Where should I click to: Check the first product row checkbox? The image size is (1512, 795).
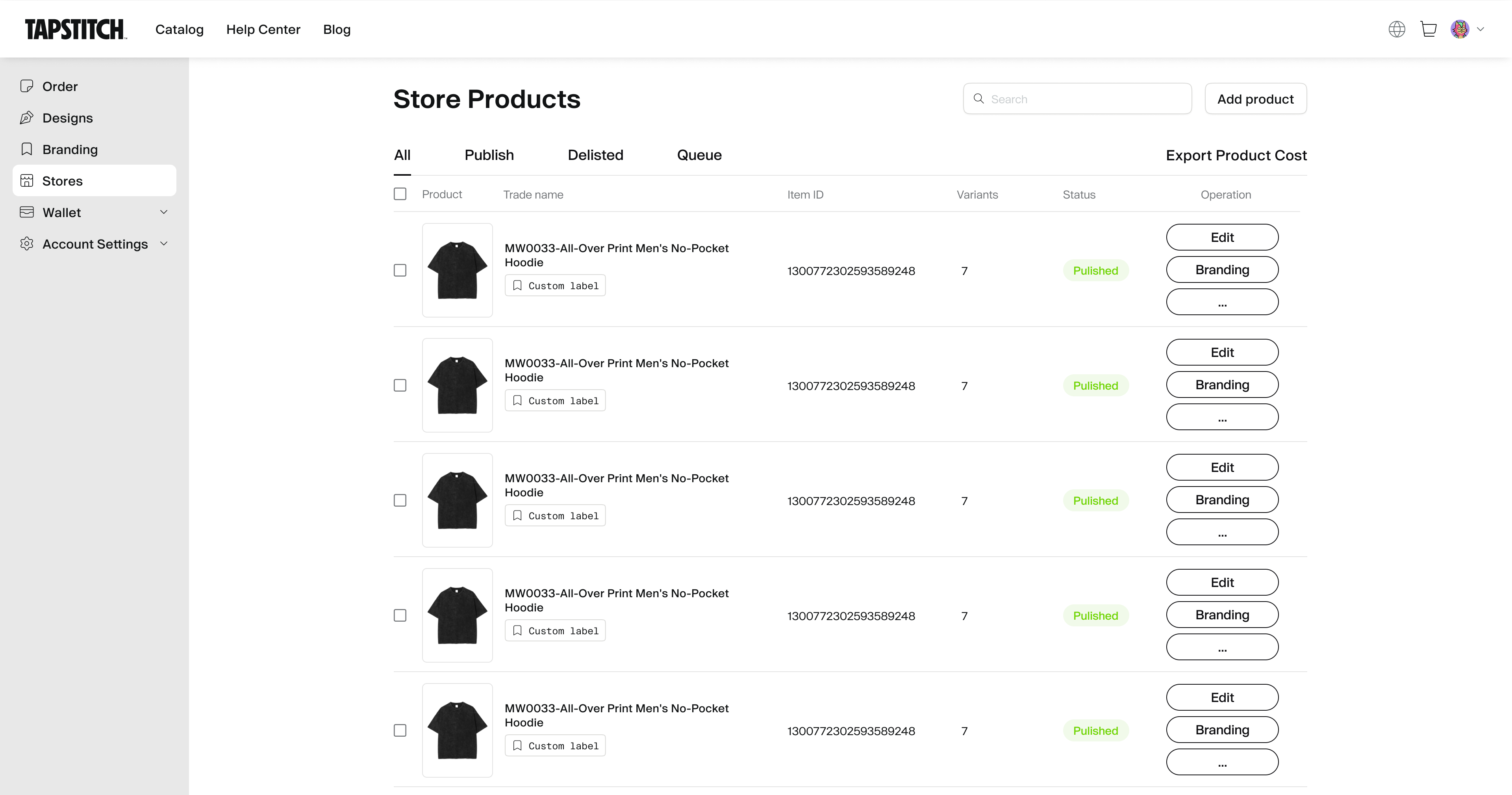pos(400,270)
